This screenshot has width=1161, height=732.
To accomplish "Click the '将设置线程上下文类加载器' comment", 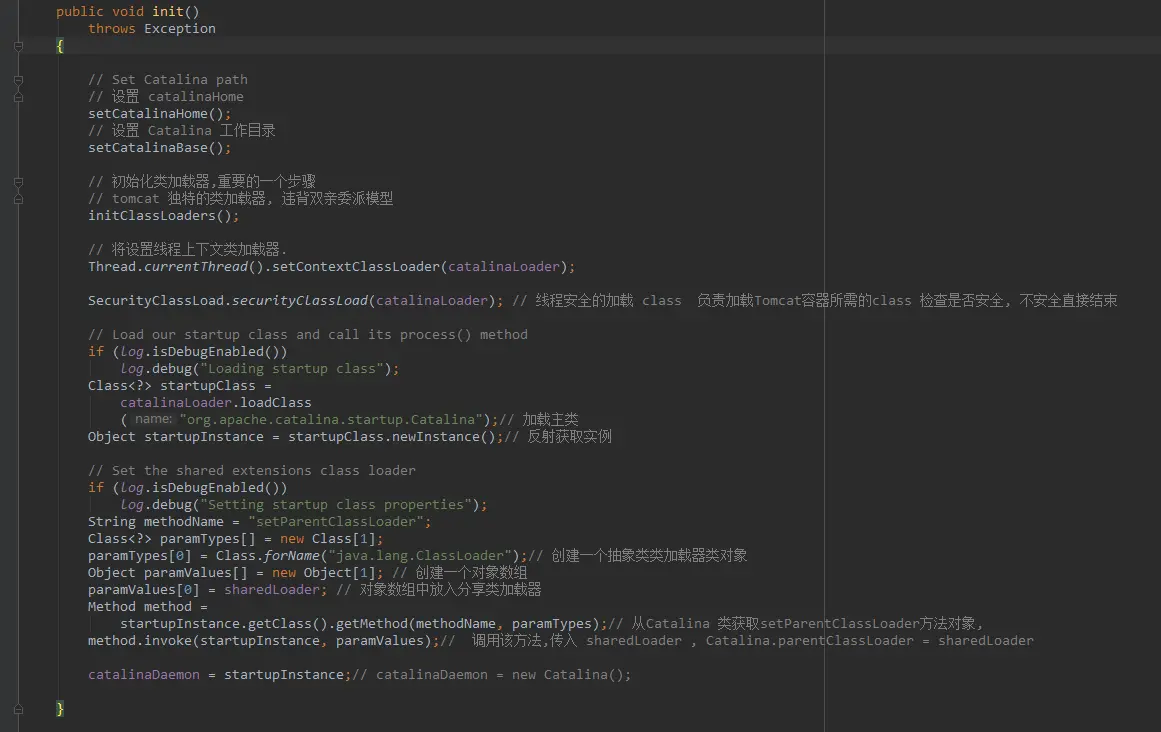I will coord(187,250).
